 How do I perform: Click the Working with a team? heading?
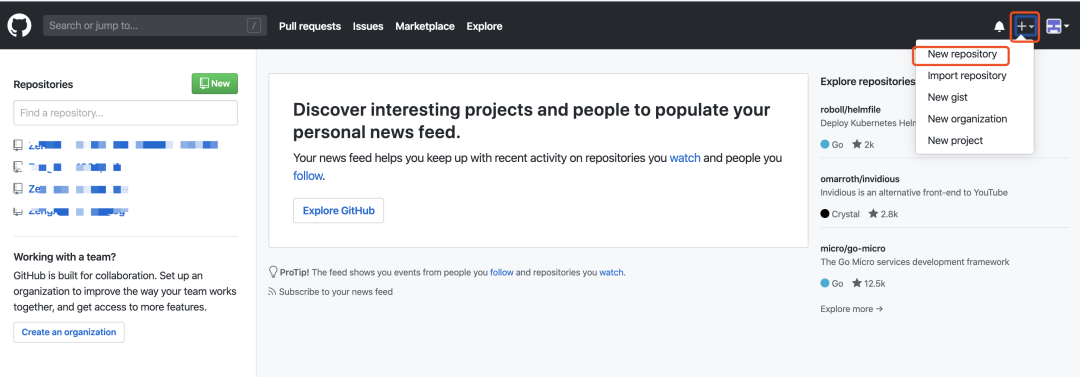coord(65,257)
